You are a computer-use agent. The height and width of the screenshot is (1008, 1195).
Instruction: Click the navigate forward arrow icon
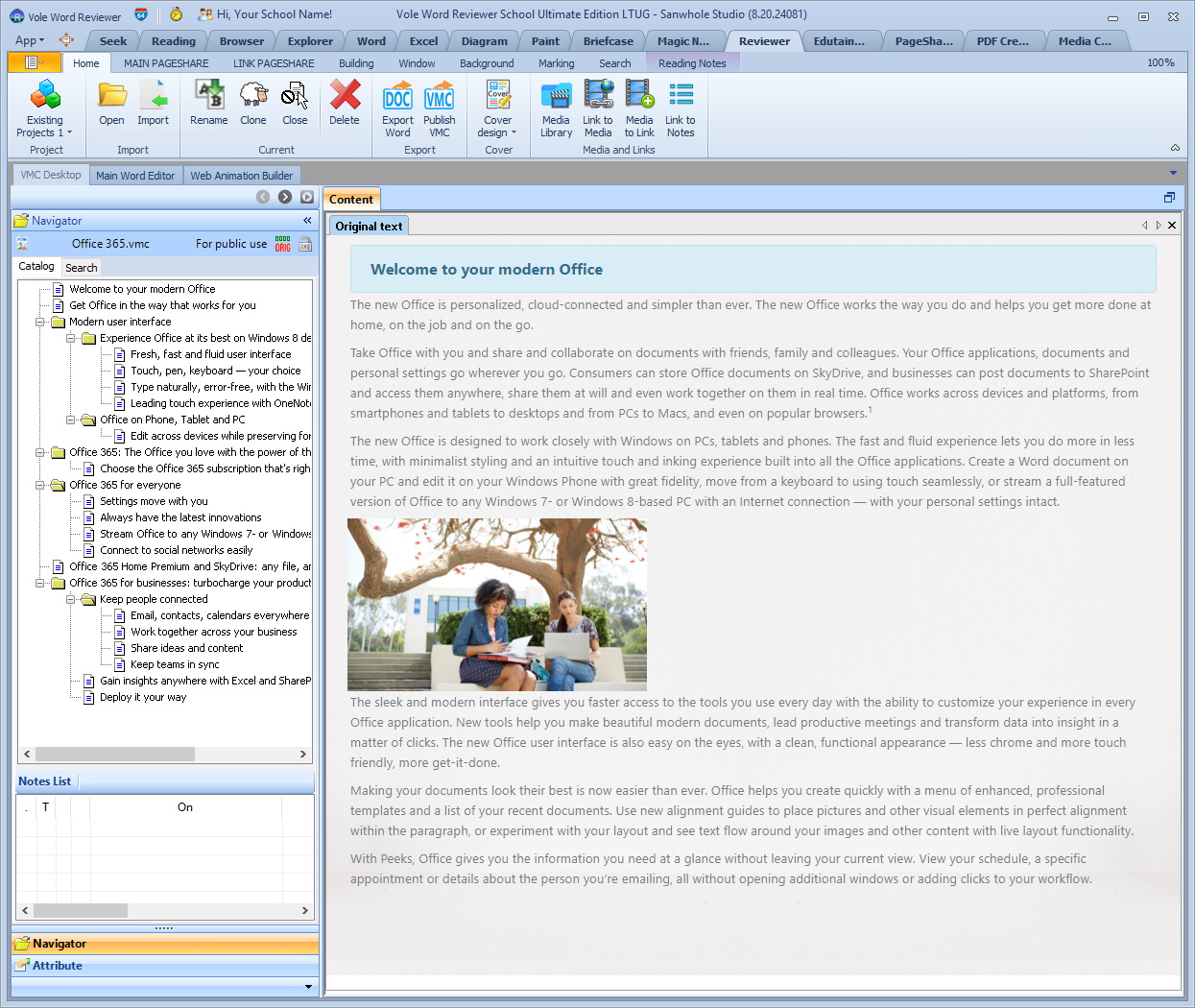tap(285, 197)
